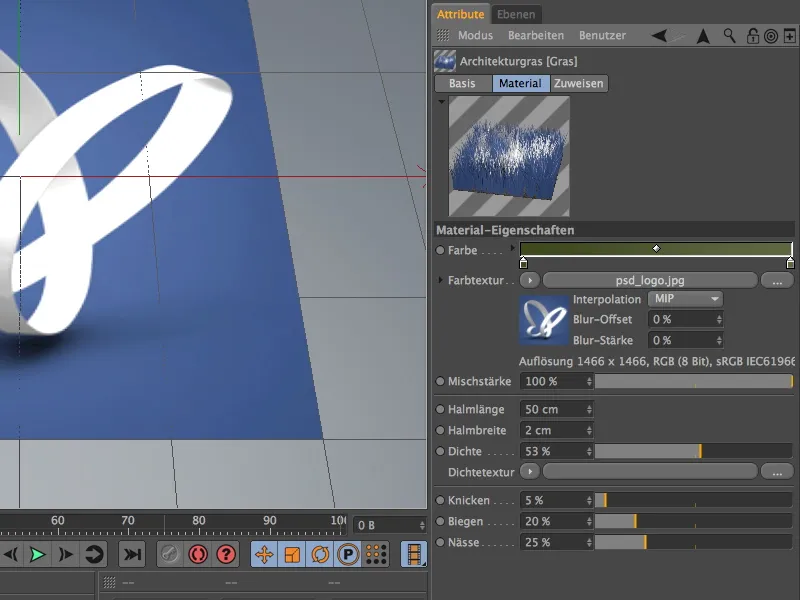Open the Dichtetextur arrow menu button

(529, 471)
